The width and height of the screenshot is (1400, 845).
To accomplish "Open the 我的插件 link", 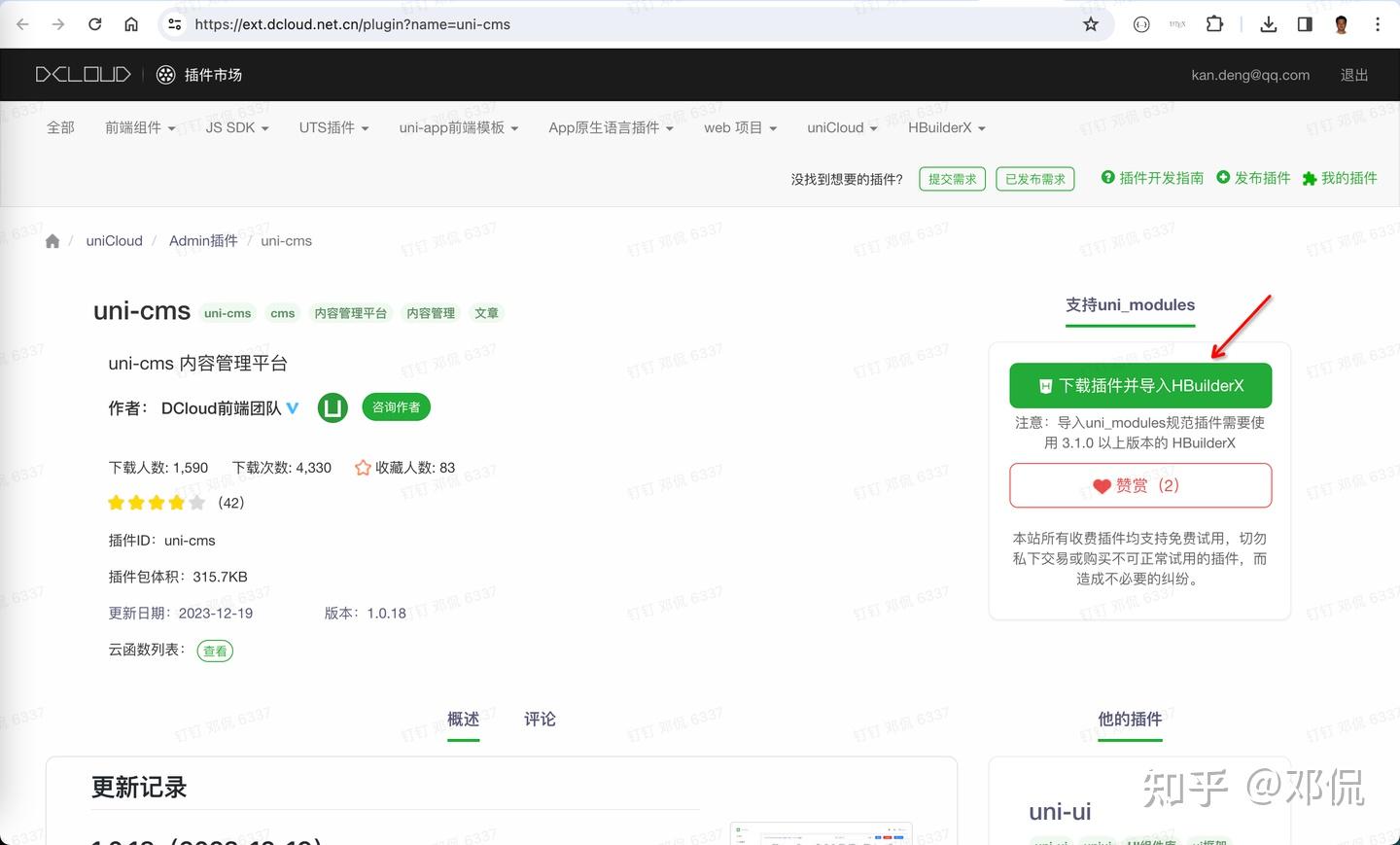I will [1348, 178].
